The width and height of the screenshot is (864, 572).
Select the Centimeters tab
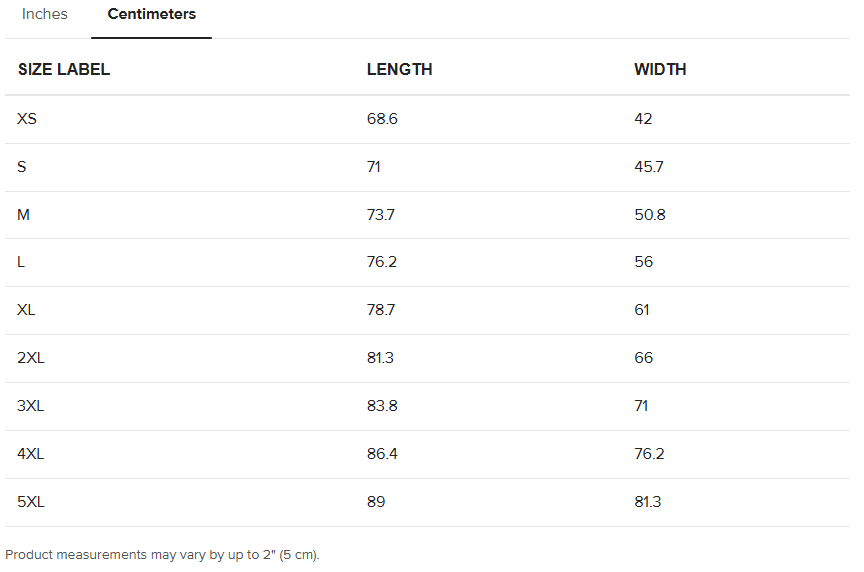pos(151,15)
